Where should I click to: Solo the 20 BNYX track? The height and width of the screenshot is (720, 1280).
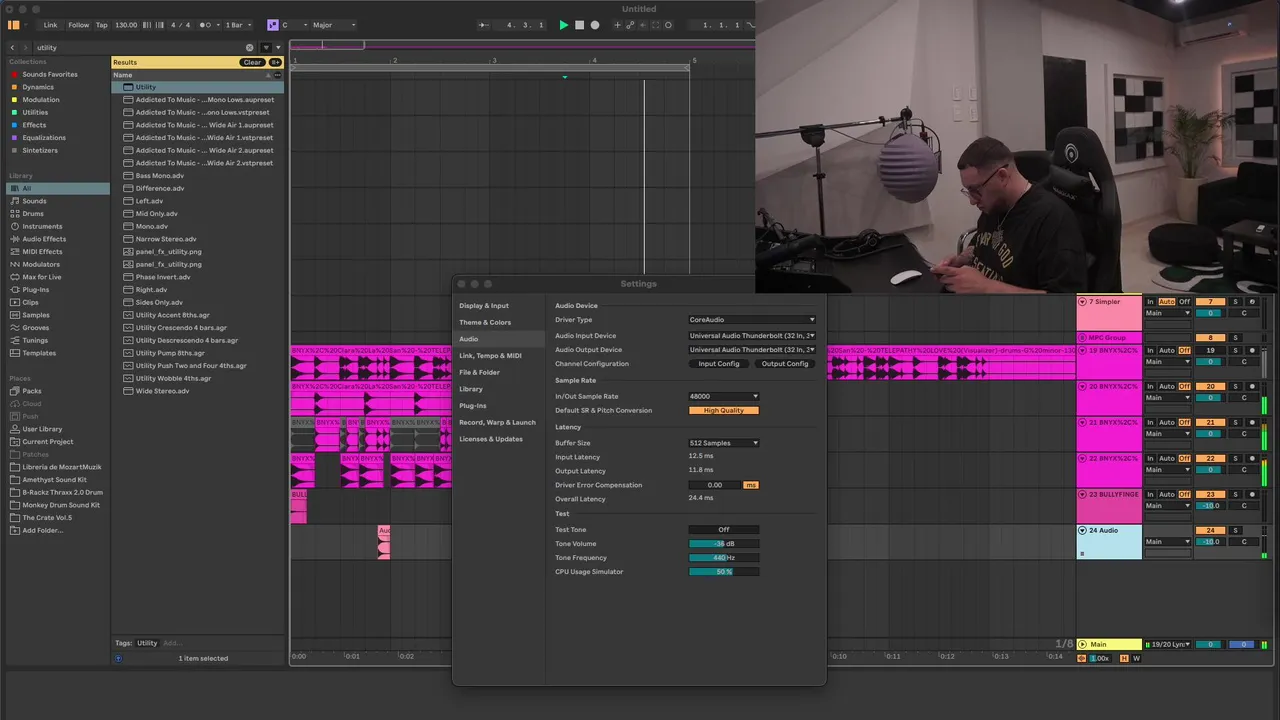(x=1235, y=386)
